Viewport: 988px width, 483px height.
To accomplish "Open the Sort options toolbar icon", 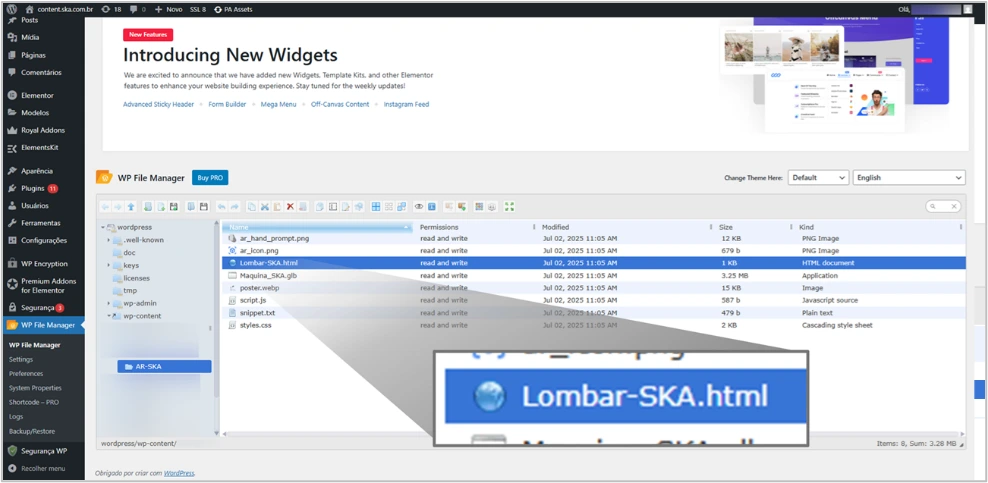I will tap(492, 207).
